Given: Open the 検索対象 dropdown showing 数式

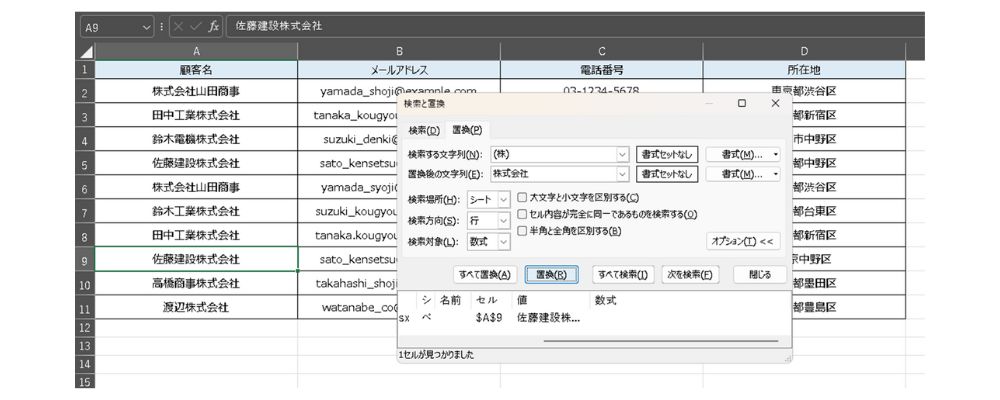Looking at the screenshot, I should point(503,241).
